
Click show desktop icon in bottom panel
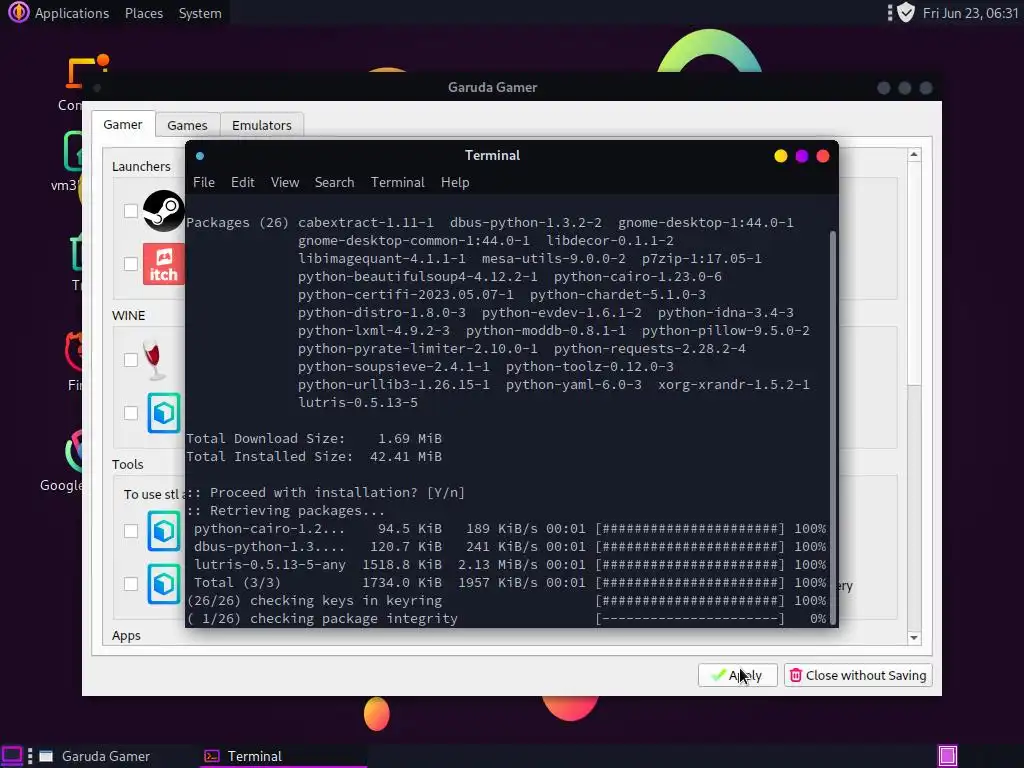click(12, 756)
